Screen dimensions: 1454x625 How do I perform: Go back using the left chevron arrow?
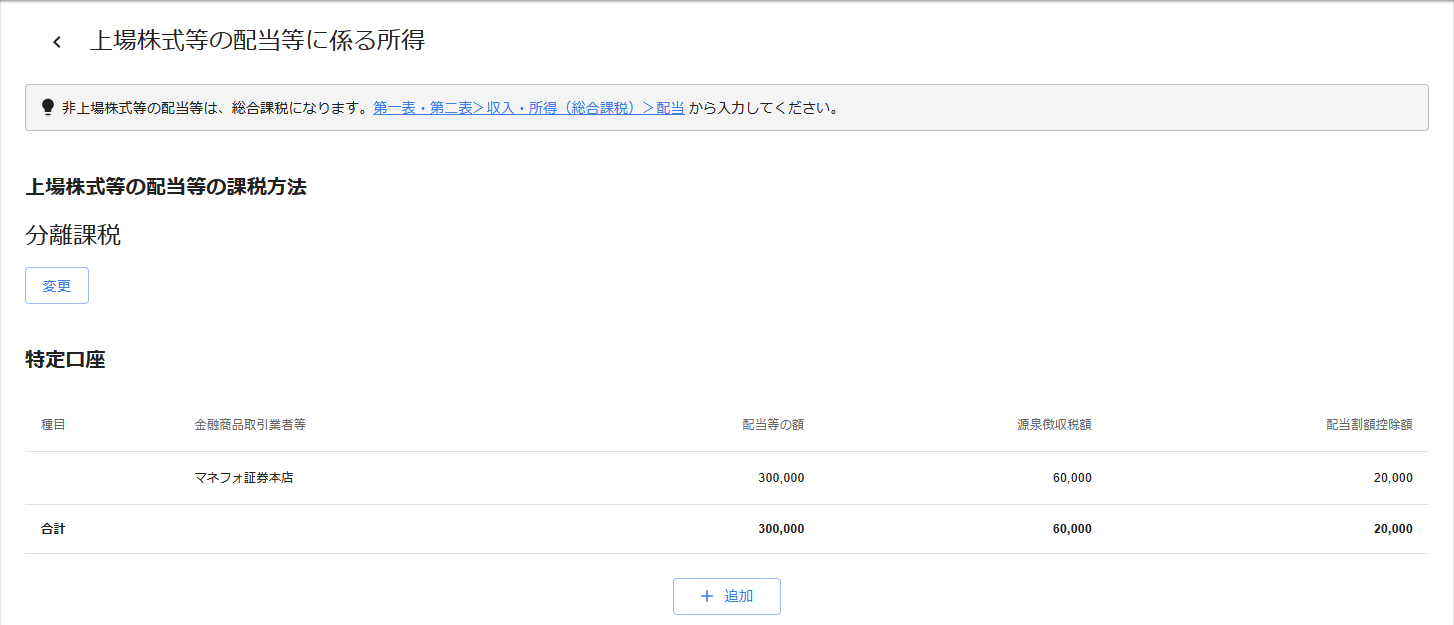[x=57, y=41]
